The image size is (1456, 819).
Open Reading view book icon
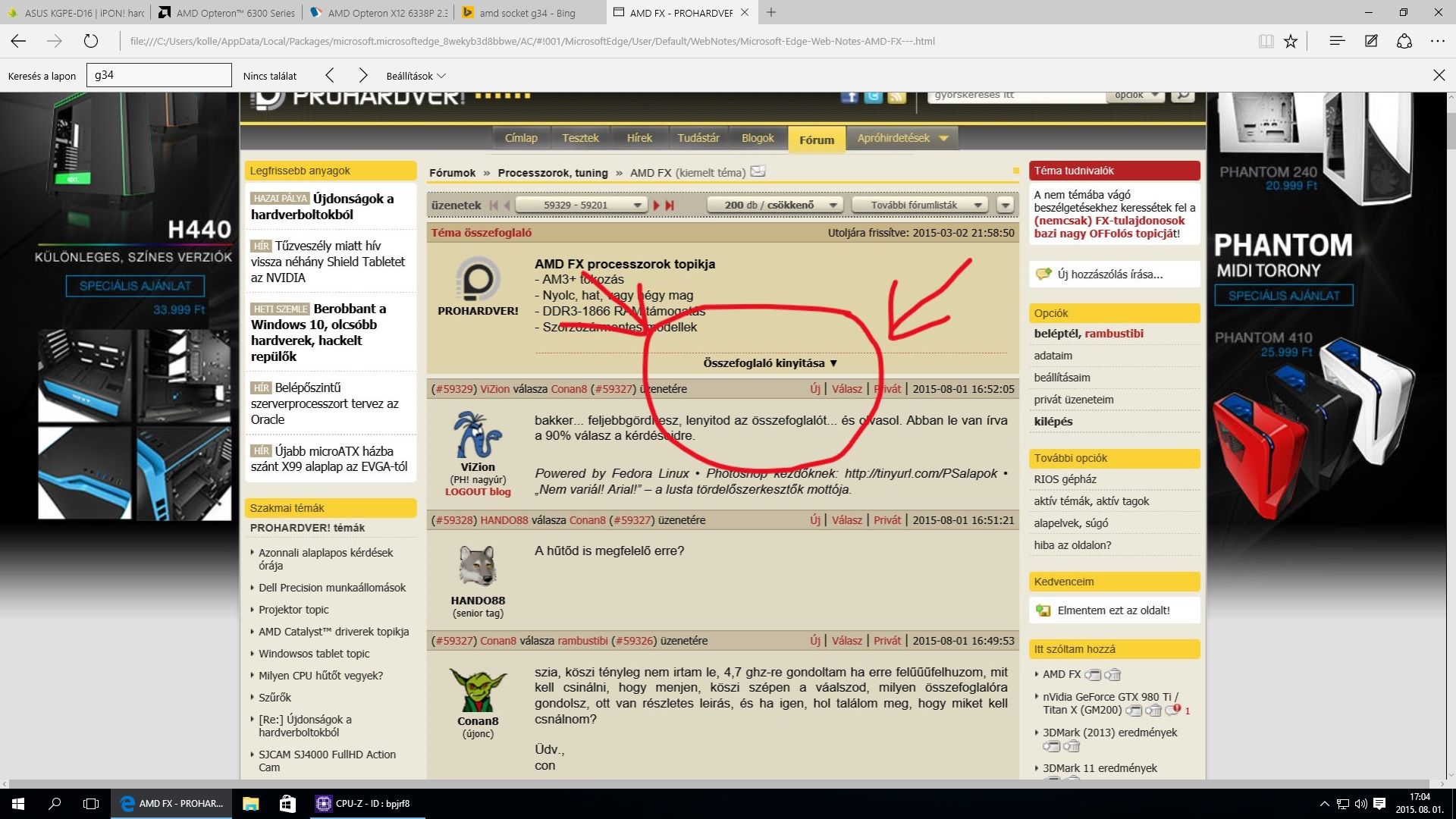pos(1266,41)
